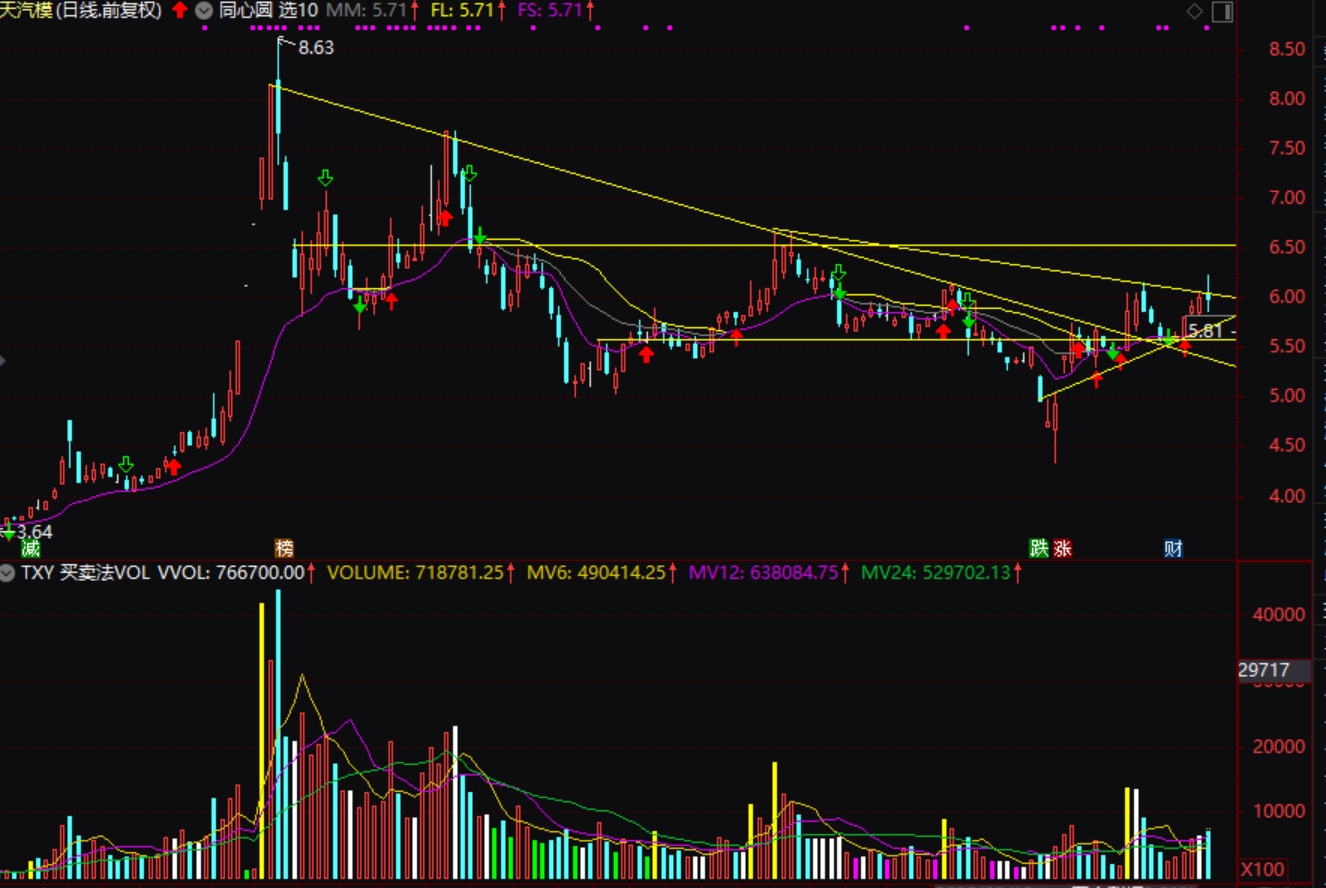
Task: Click the 8.63 high price label
Action: (x=316, y=47)
